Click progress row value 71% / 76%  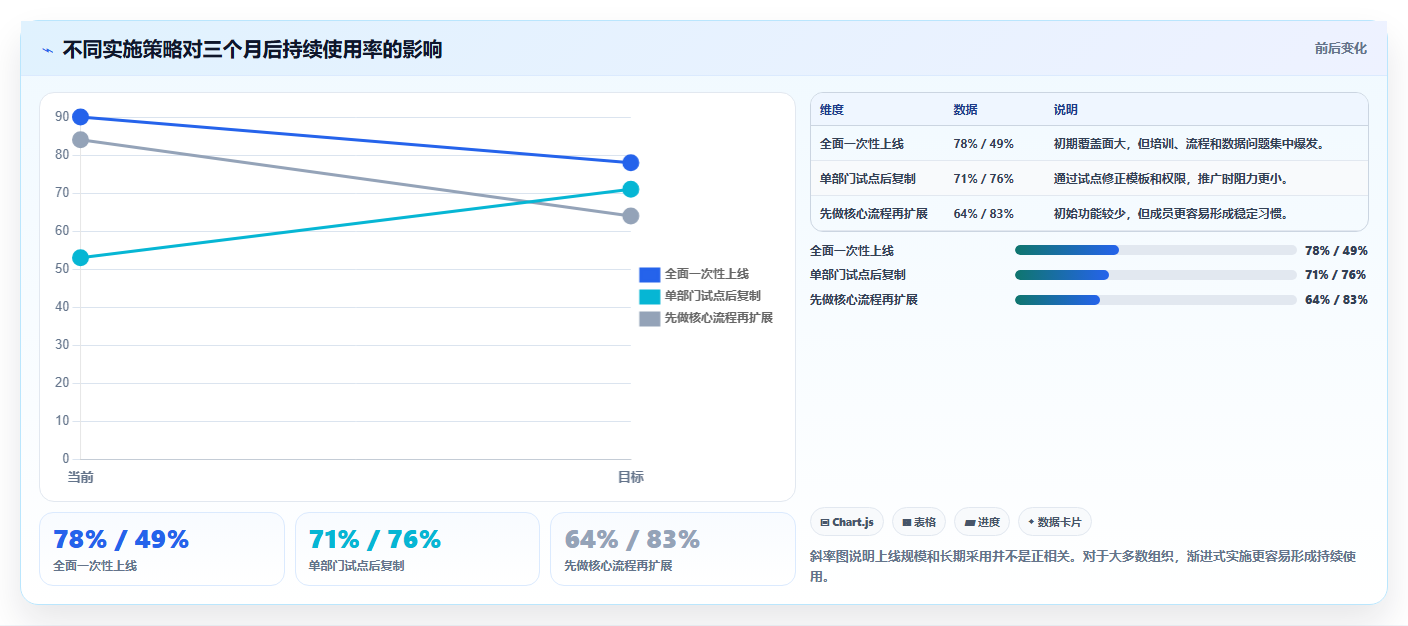(x=1336, y=275)
